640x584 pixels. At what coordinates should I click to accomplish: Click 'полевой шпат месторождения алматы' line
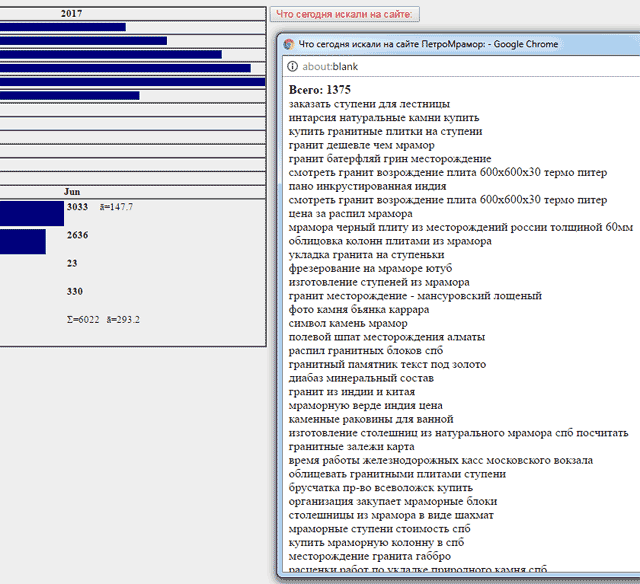point(387,337)
